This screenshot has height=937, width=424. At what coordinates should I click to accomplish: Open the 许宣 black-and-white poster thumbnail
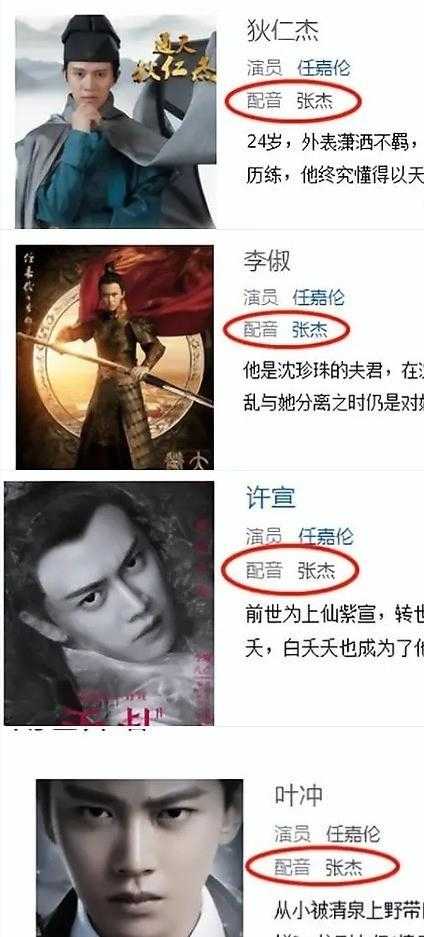pos(109,603)
